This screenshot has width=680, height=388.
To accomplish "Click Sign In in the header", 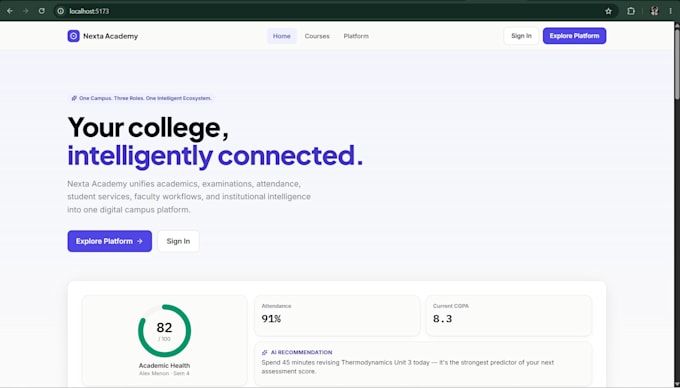I will [x=521, y=36].
